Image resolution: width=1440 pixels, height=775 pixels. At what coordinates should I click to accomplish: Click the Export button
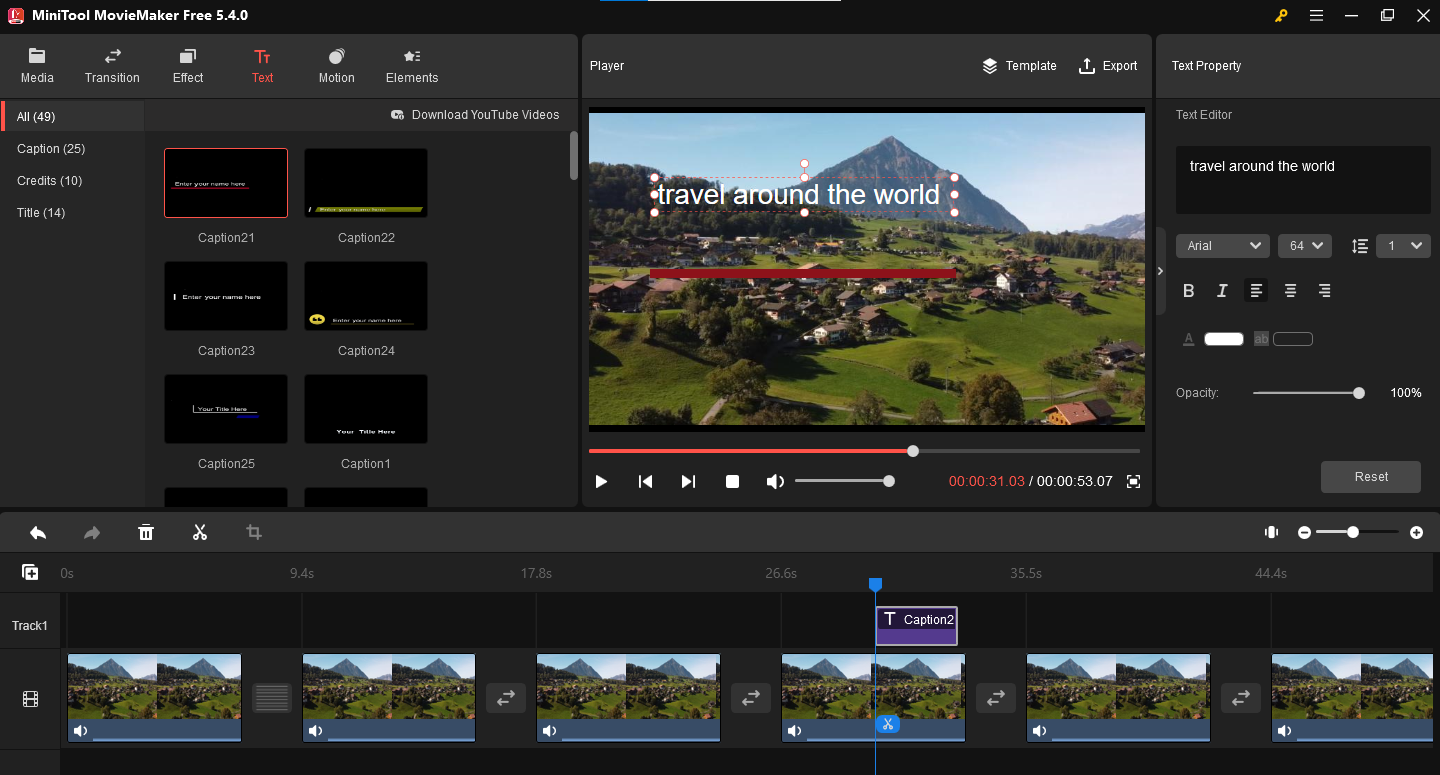click(1108, 66)
